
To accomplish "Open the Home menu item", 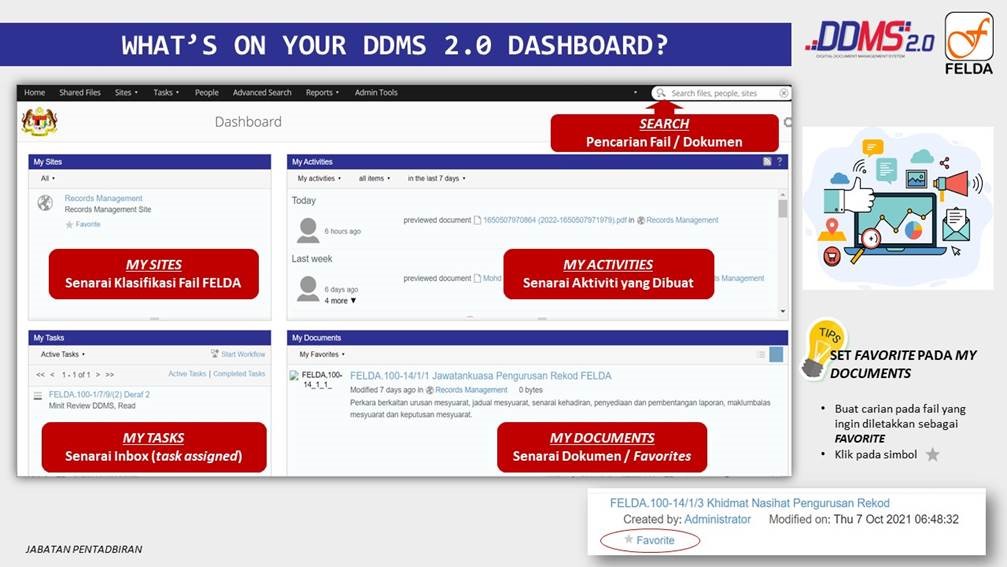I will tap(35, 92).
